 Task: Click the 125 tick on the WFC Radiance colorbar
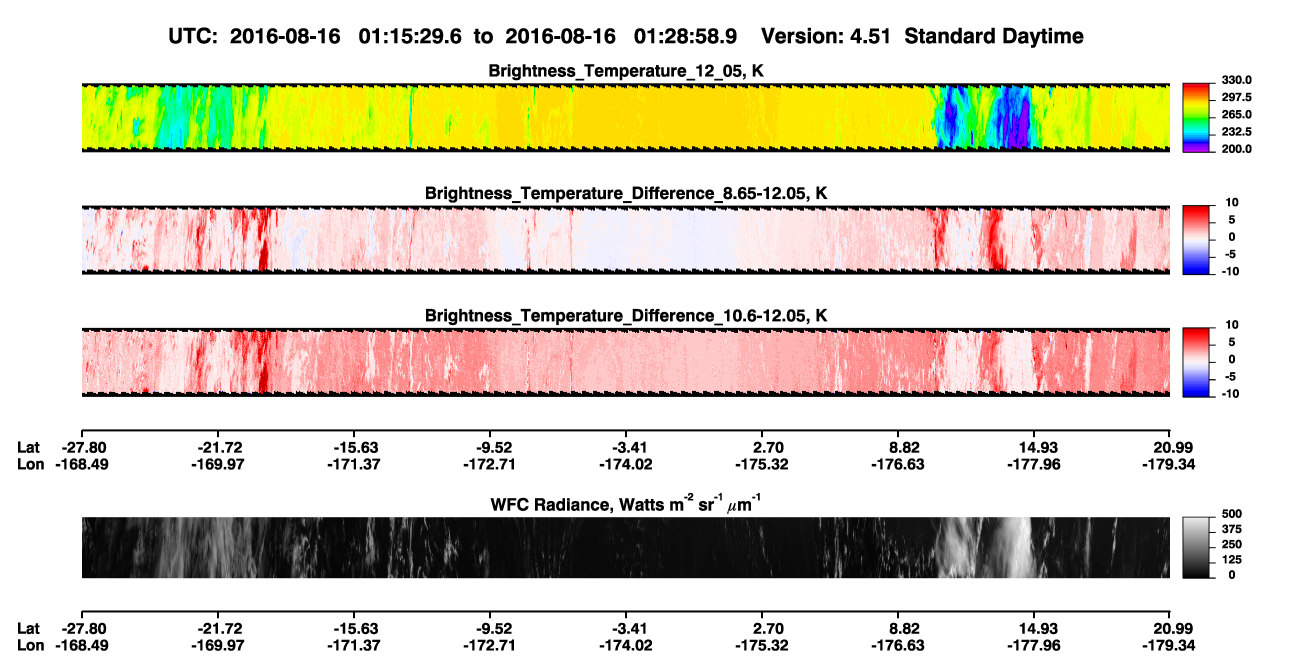click(x=1231, y=560)
